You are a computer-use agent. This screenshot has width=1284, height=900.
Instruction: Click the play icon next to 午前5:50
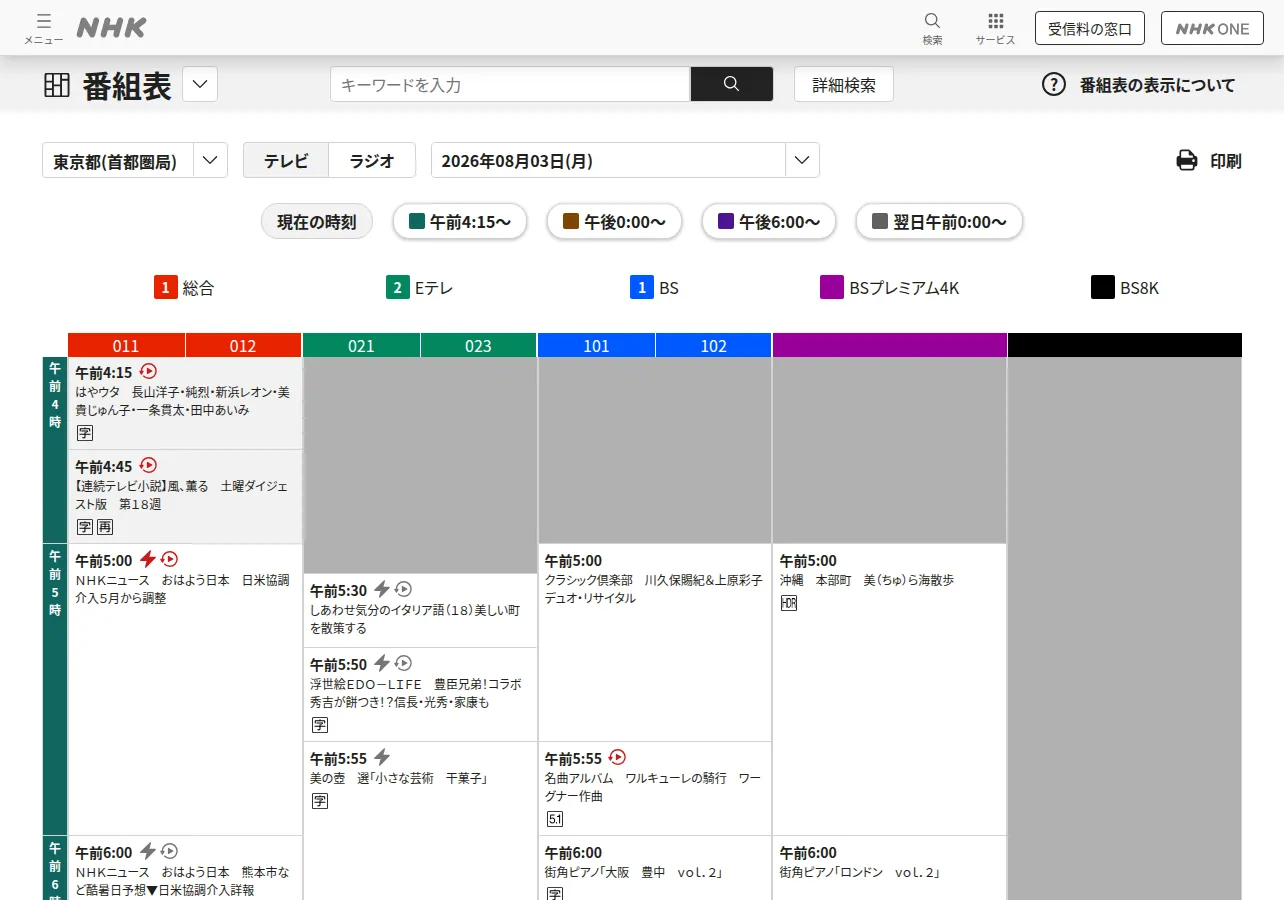pyautogui.click(x=403, y=663)
